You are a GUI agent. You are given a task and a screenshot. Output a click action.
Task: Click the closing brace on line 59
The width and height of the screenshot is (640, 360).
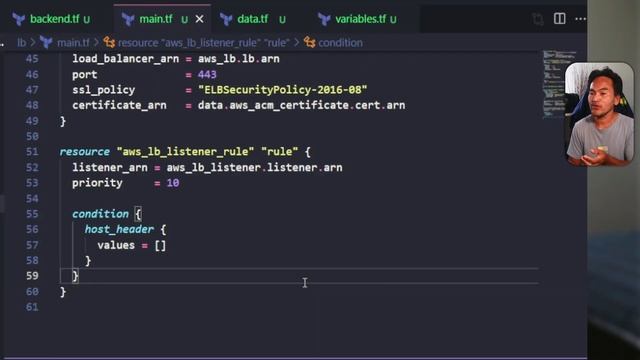pos(75,276)
